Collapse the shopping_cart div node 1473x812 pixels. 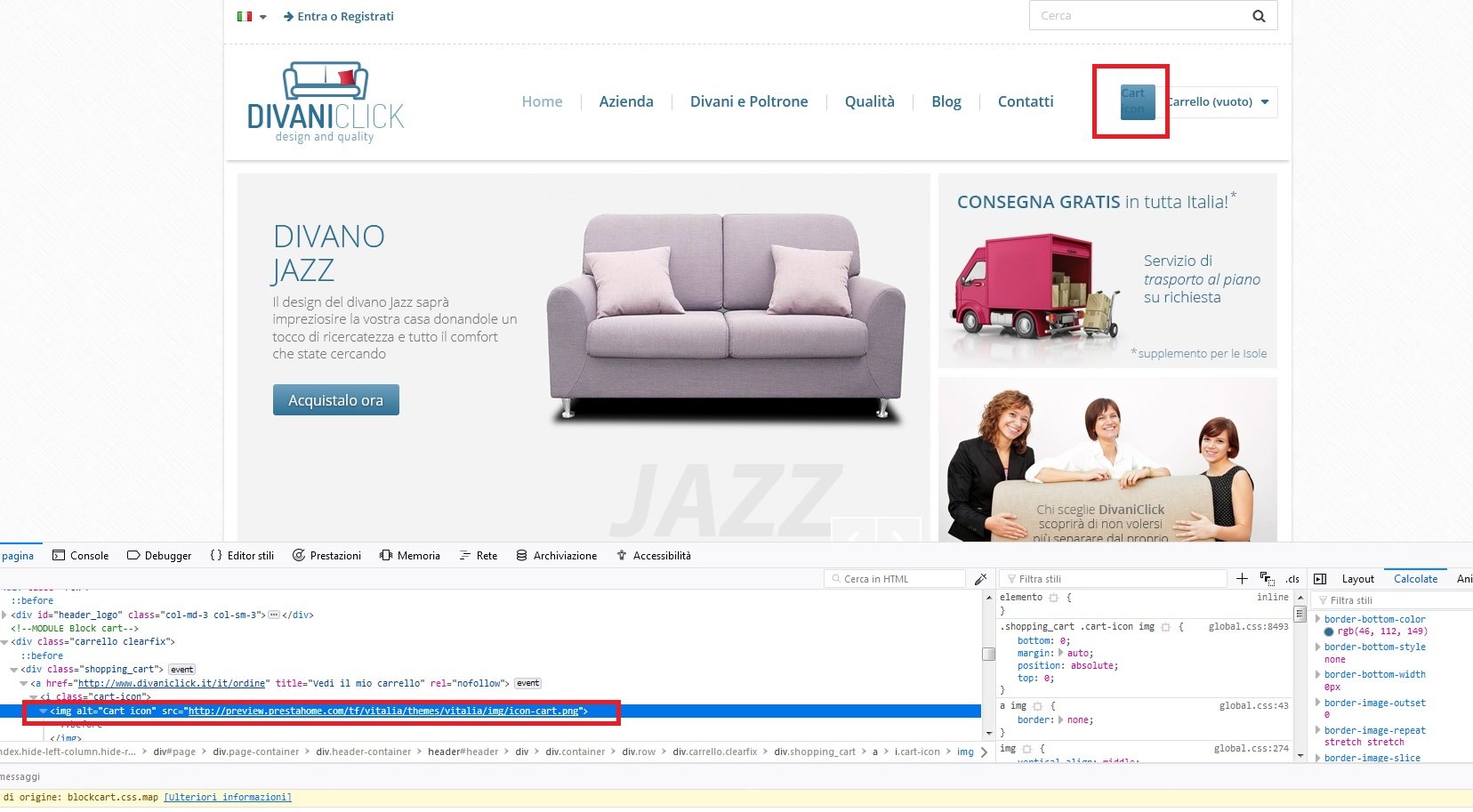[x=14, y=670]
